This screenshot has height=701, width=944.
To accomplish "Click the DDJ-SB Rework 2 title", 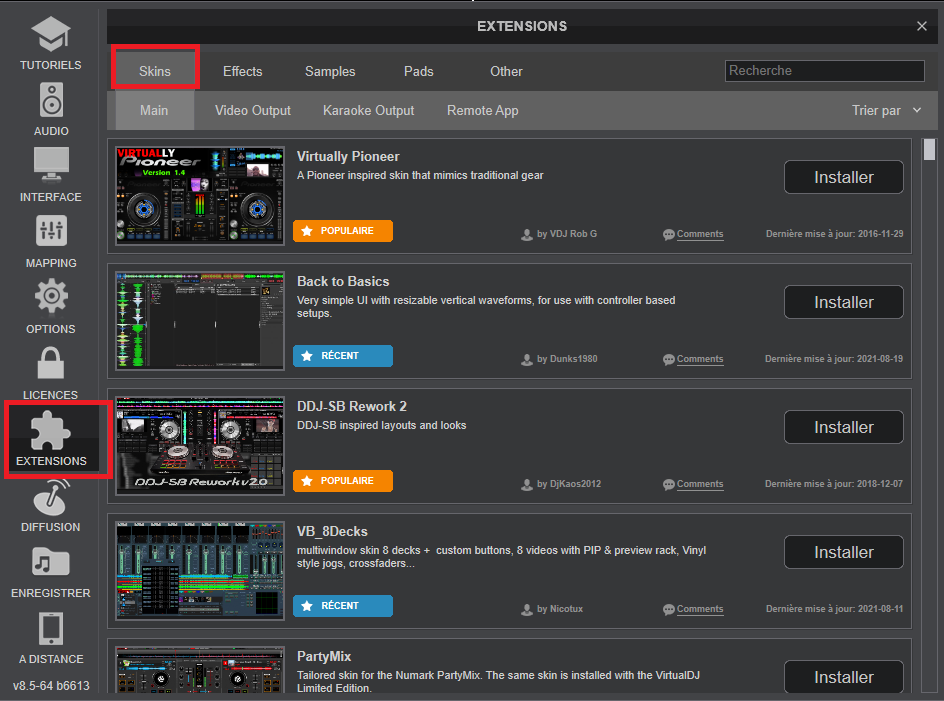I will click(352, 407).
